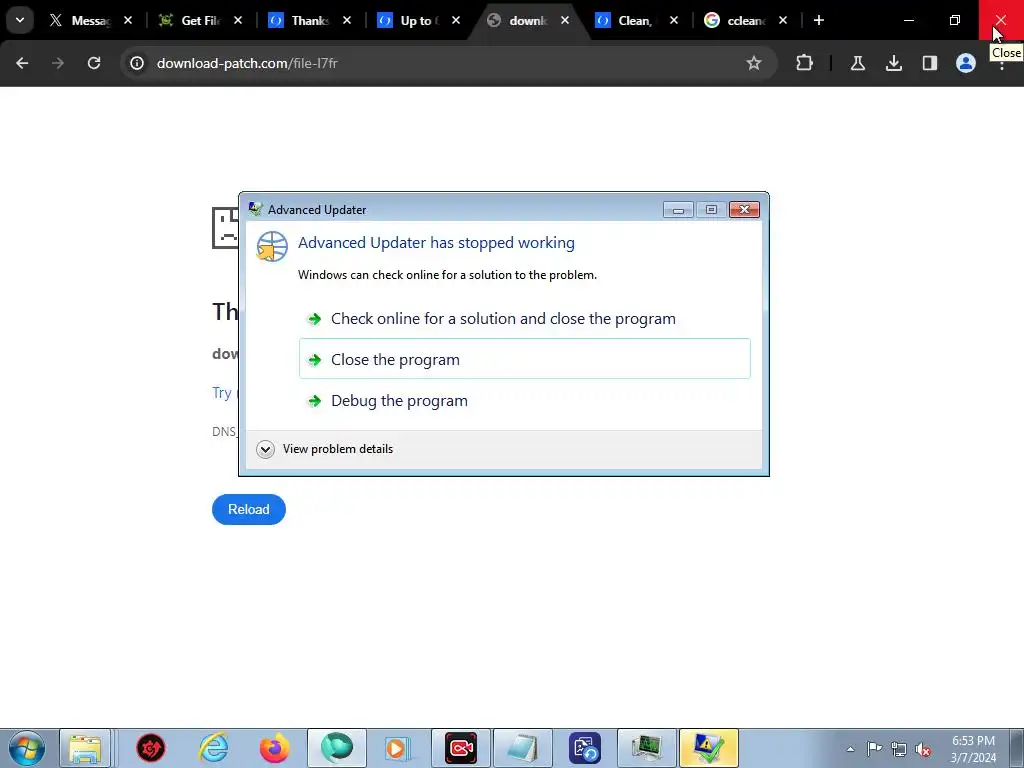This screenshot has width=1024, height=768.
Task: Open Chrome Labs flask icon
Action: pyautogui.click(x=857, y=63)
